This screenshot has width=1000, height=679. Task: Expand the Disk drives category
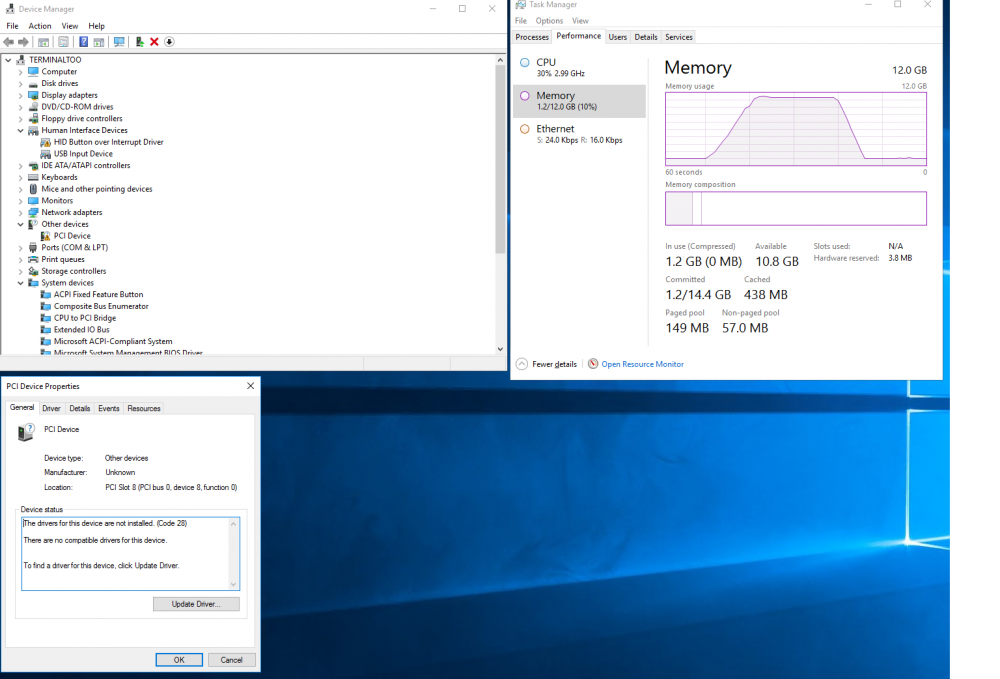pyautogui.click(x=20, y=84)
